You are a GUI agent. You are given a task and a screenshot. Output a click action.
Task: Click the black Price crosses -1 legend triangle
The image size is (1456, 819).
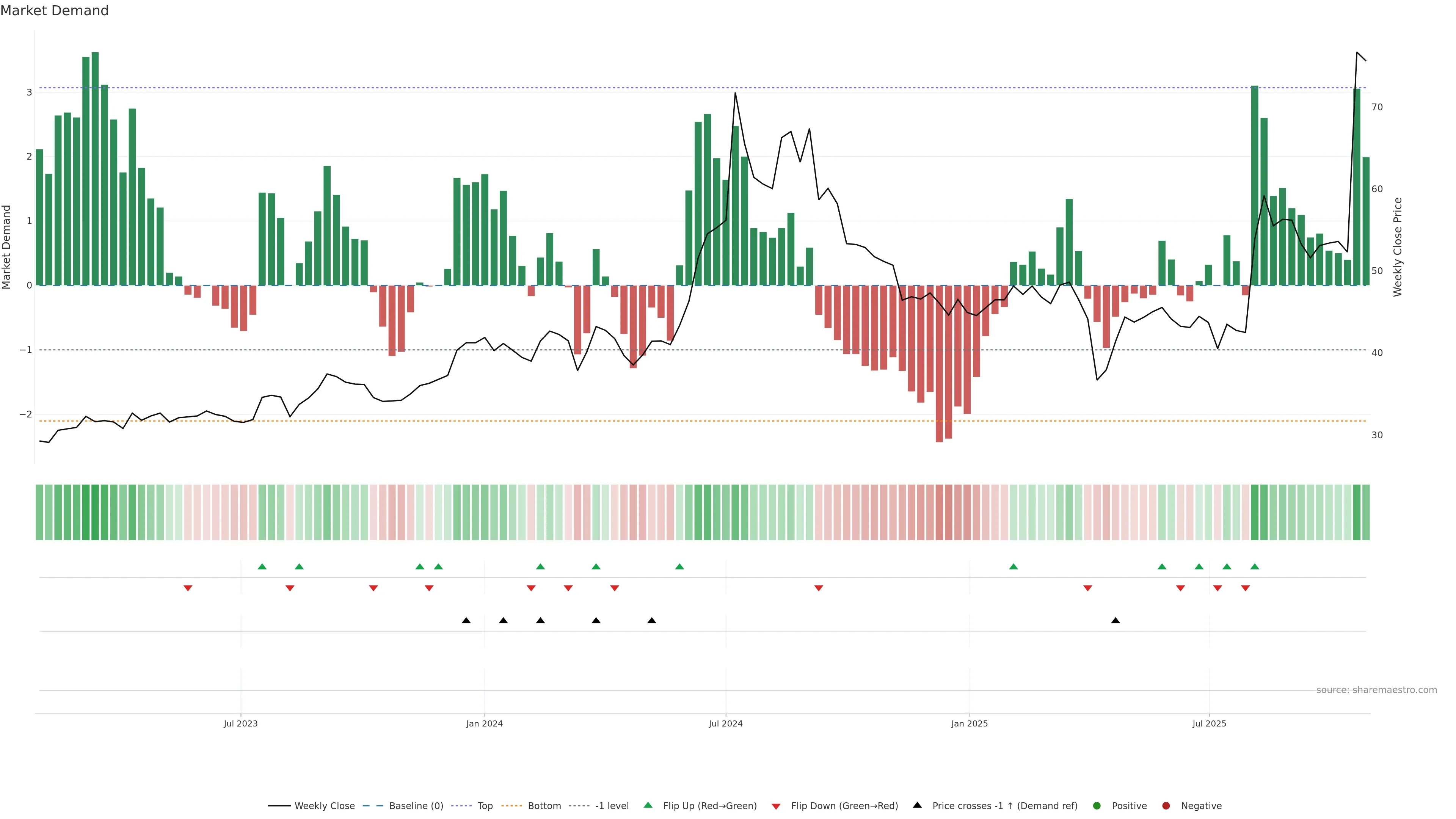pyautogui.click(x=917, y=805)
